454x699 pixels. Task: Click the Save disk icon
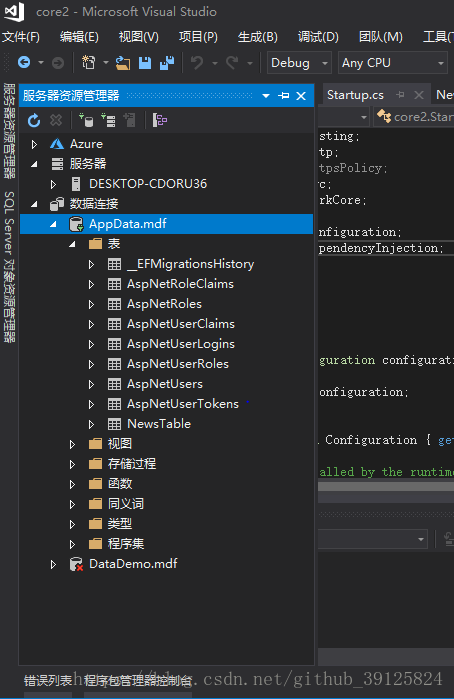tap(145, 63)
